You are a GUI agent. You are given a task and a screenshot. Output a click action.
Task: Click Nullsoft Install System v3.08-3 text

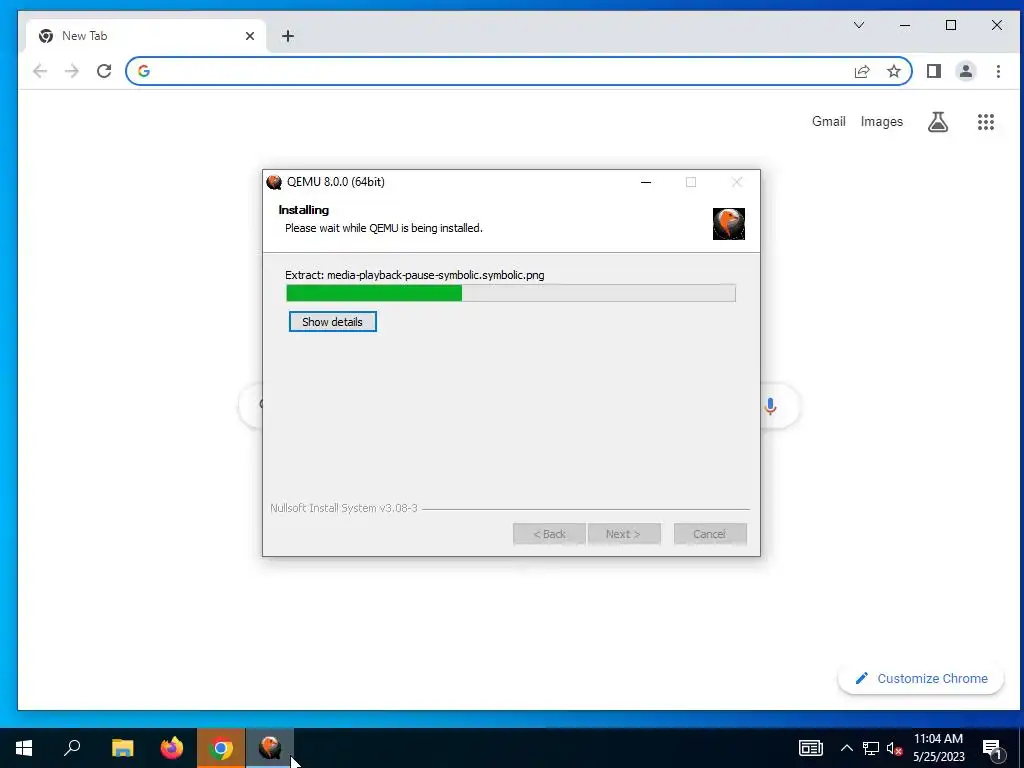click(344, 508)
